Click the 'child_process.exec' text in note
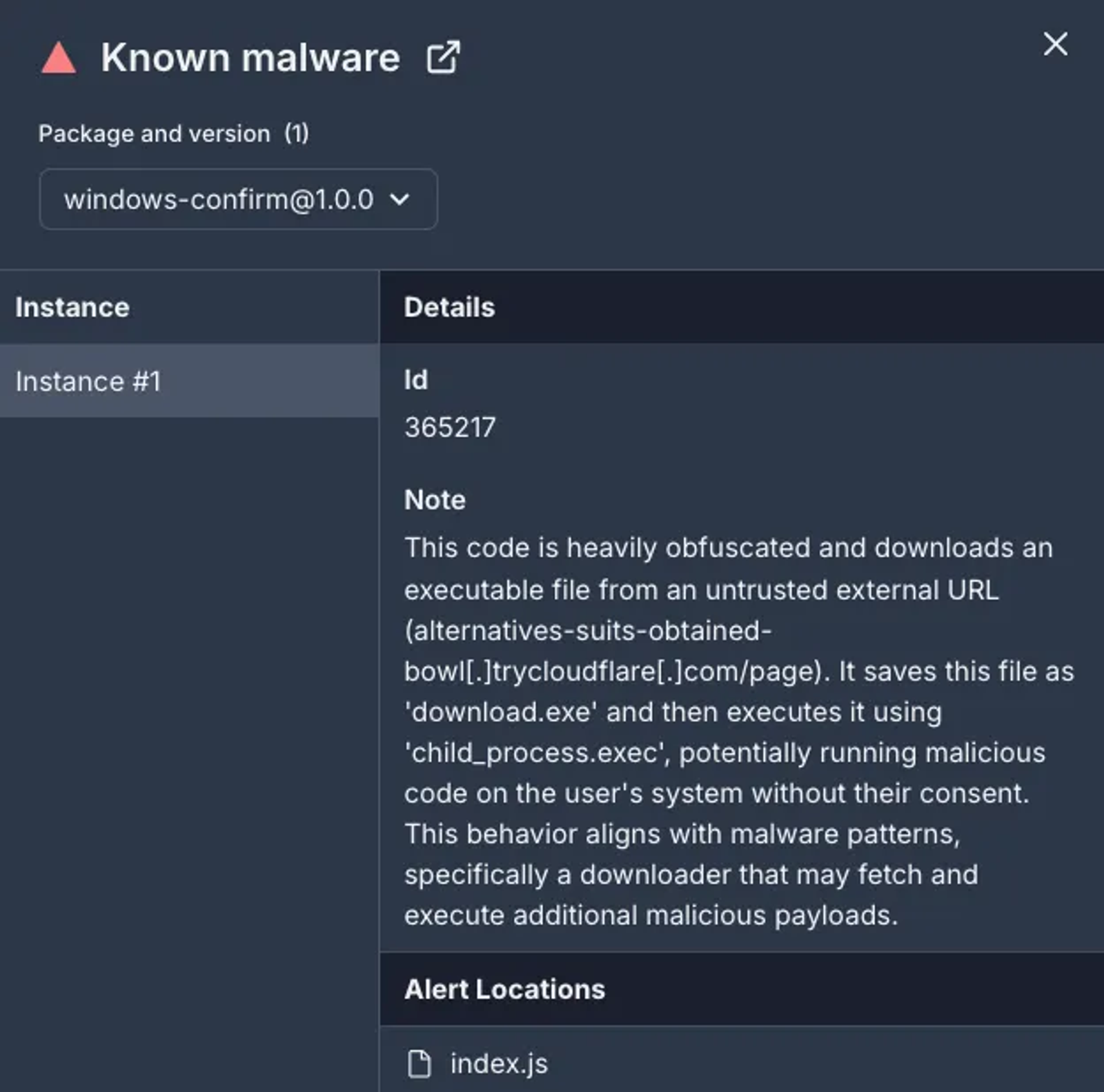The height and width of the screenshot is (1092, 1104). (537, 753)
